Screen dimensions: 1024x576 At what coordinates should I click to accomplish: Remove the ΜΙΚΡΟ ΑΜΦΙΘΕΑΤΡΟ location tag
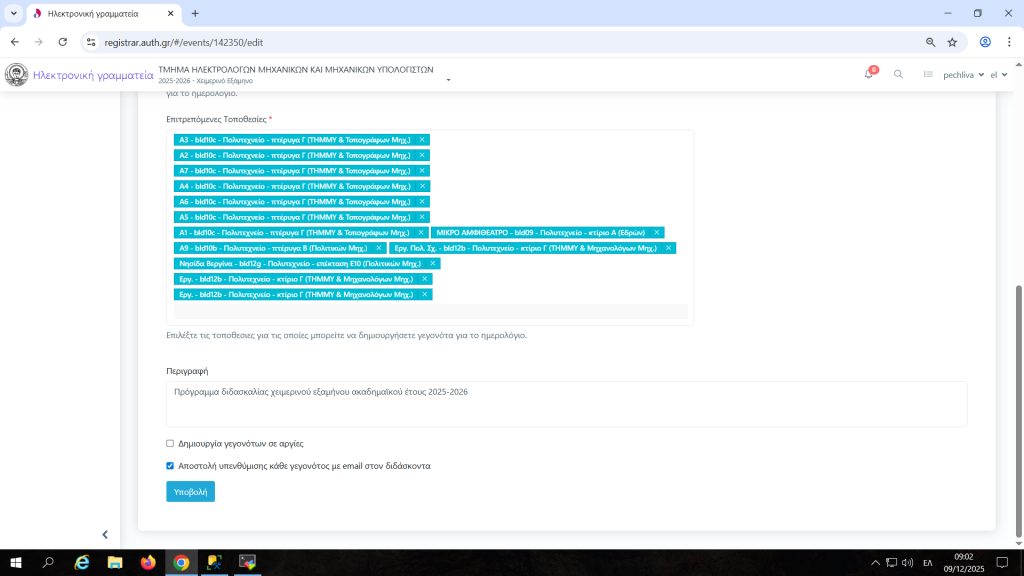(x=657, y=232)
